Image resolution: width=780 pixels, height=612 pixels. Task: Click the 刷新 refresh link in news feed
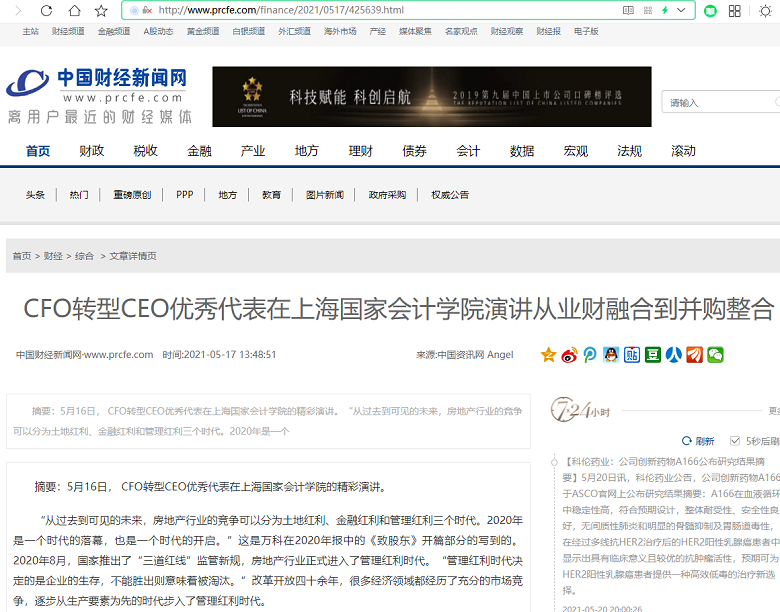tap(704, 441)
